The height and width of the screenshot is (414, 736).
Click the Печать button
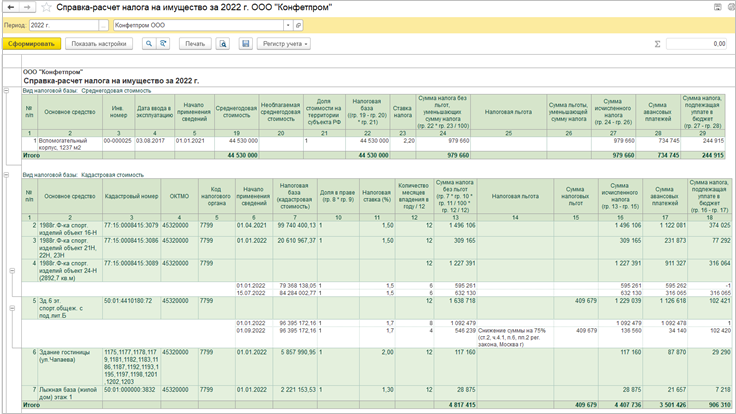pos(195,44)
